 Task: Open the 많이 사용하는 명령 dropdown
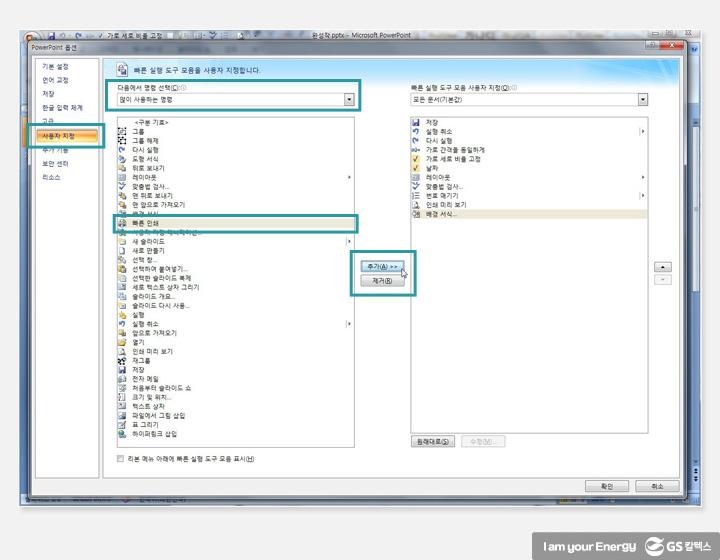pyautogui.click(x=349, y=99)
